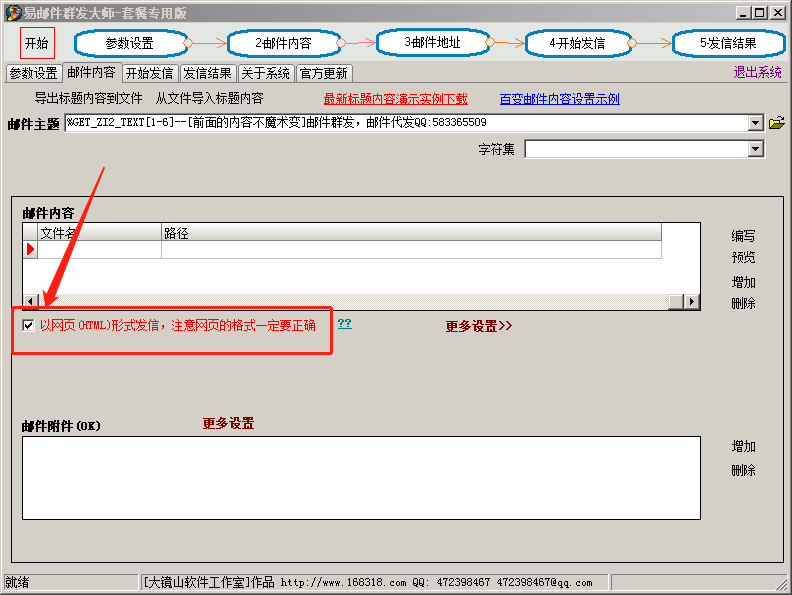Click the folder open icon beside subject field

click(x=776, y=123)
